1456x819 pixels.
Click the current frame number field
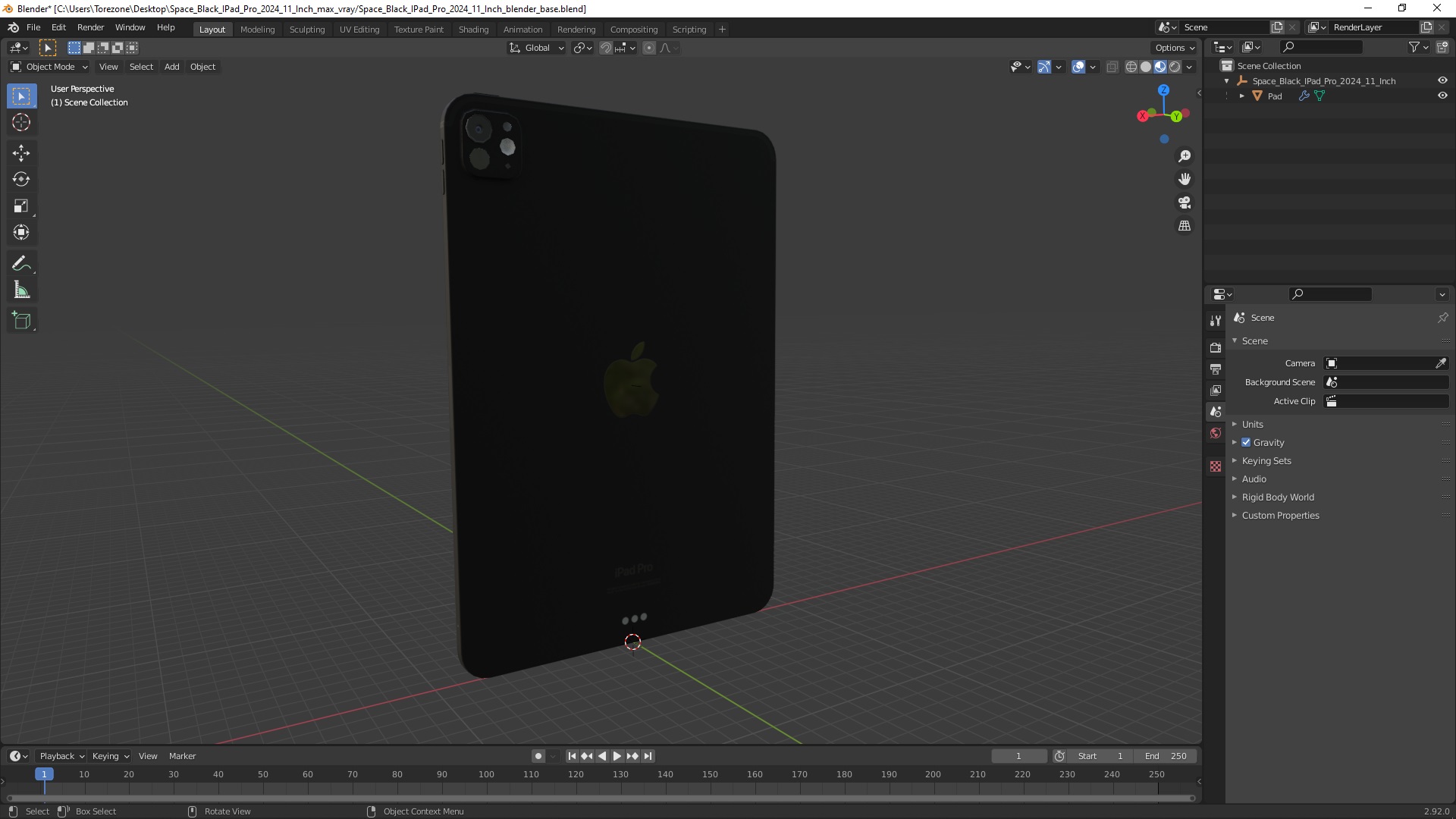click(x=1018, y=756)
